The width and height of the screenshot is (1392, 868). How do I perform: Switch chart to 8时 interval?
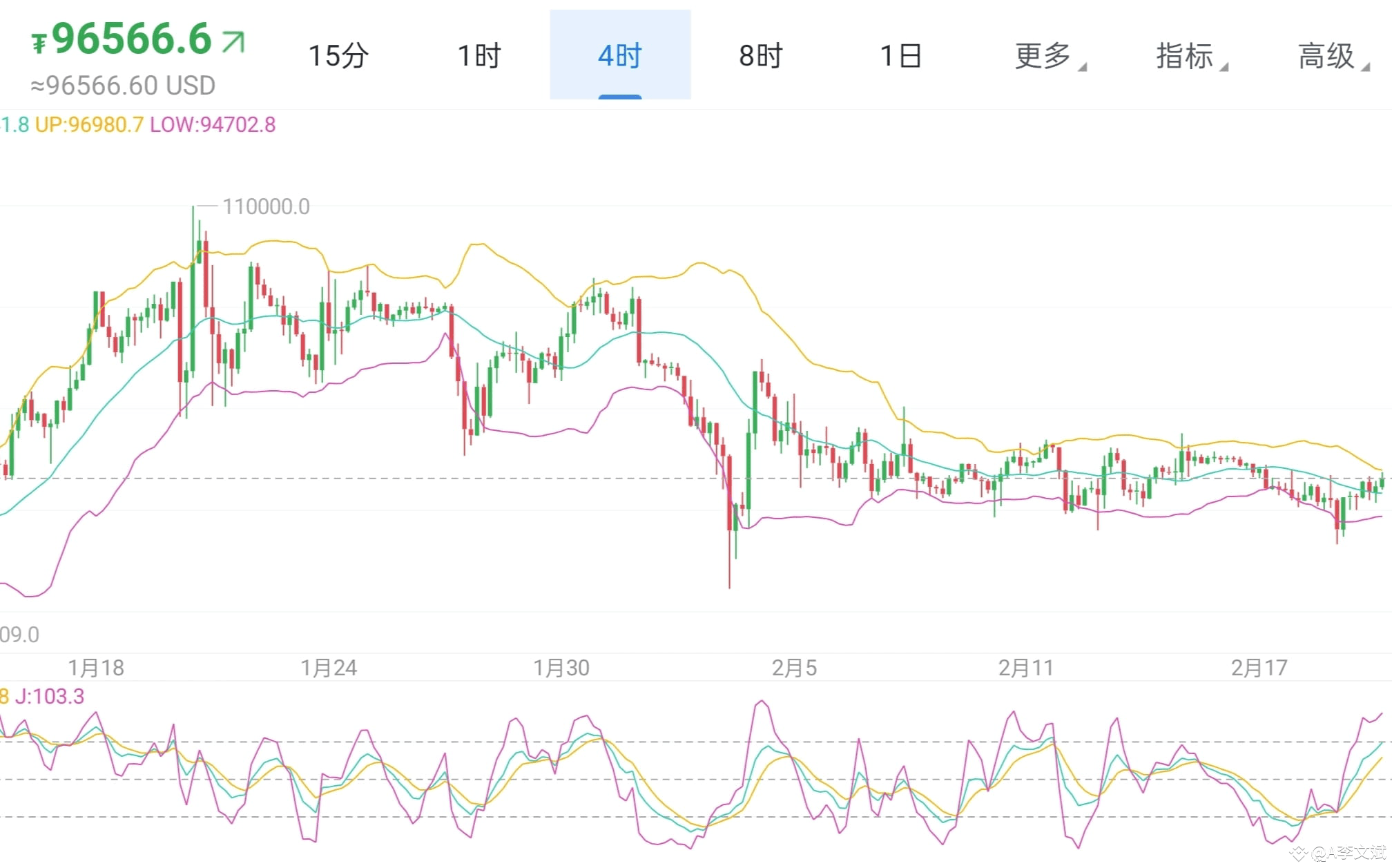761,55
